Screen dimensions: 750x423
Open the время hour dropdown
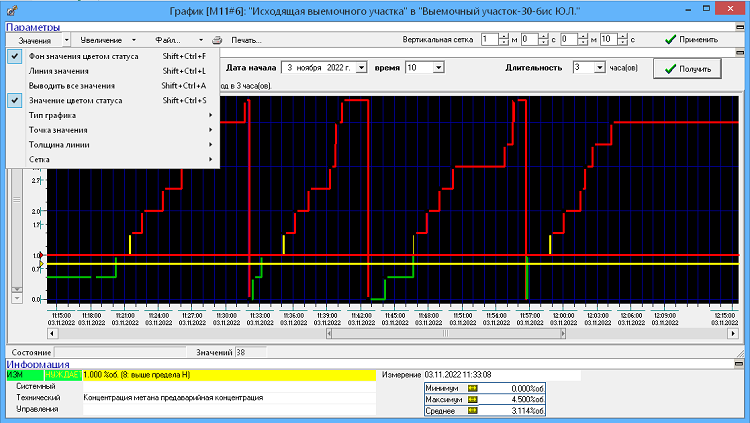(439, 68)
